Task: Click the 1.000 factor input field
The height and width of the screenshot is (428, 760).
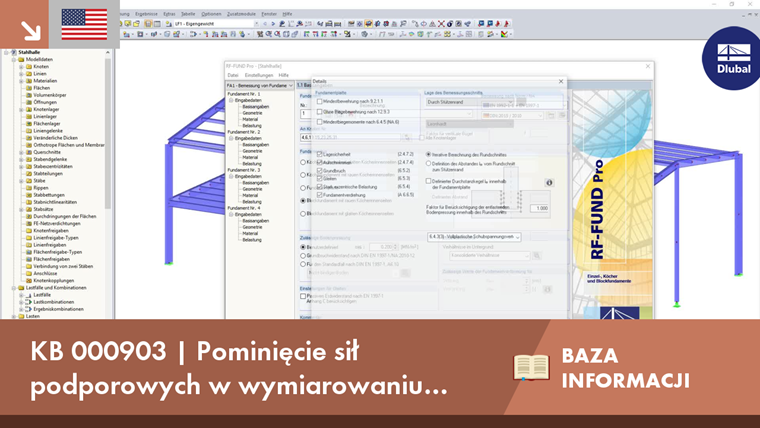Action: [539, 208]
